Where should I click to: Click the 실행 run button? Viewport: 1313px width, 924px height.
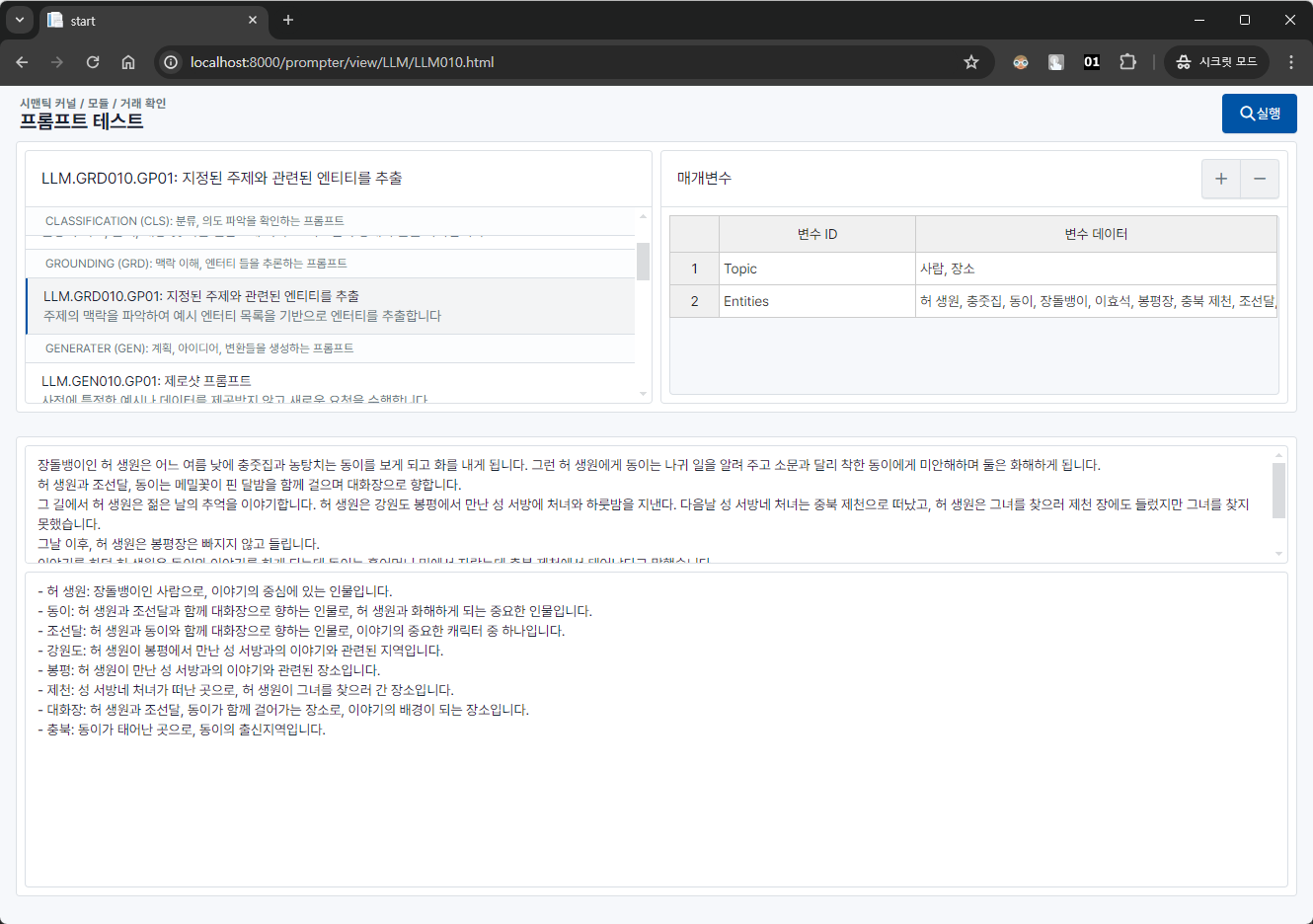[x=1259, y=114]
